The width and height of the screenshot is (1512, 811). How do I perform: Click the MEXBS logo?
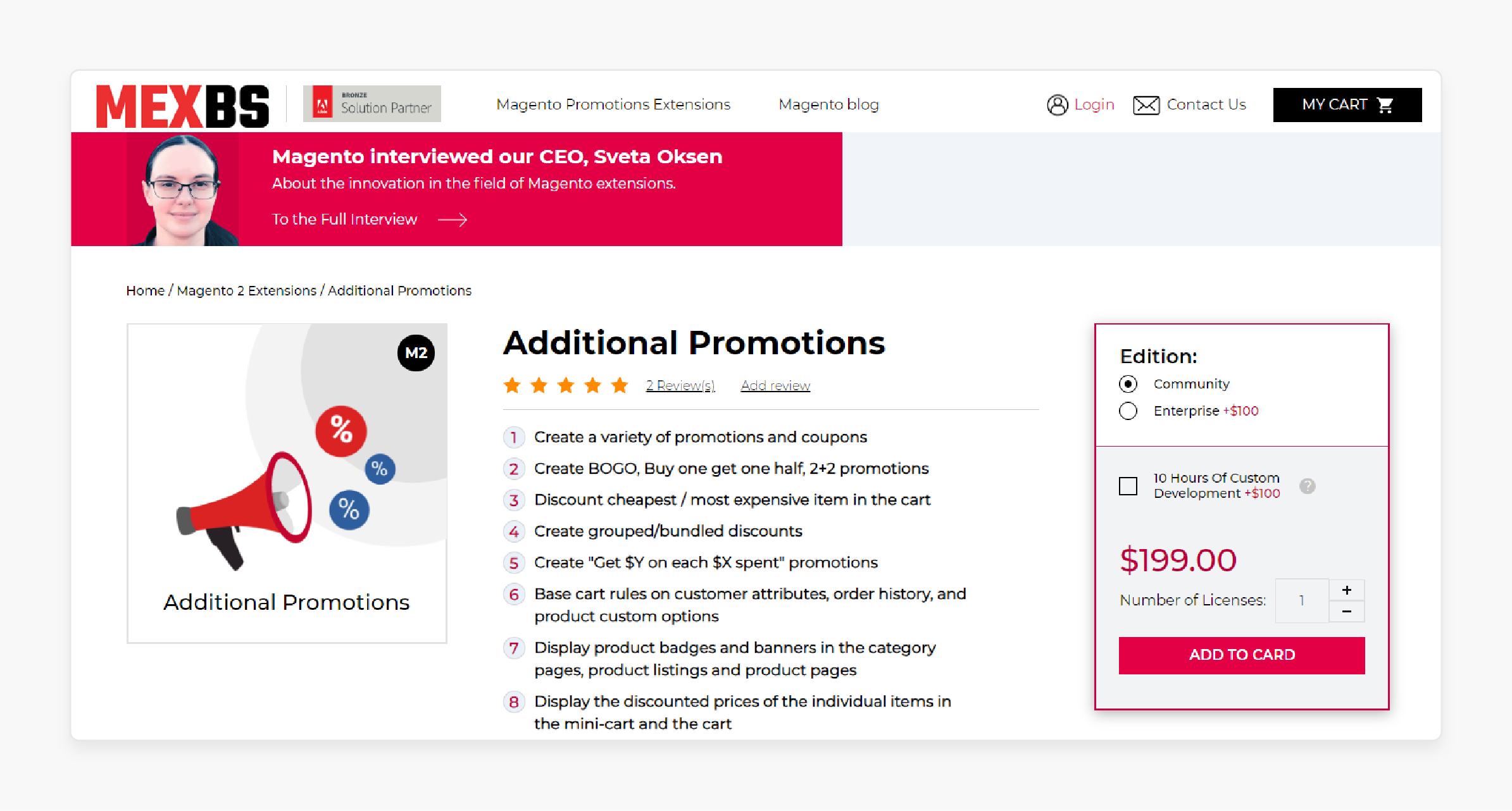coord(182,106)
